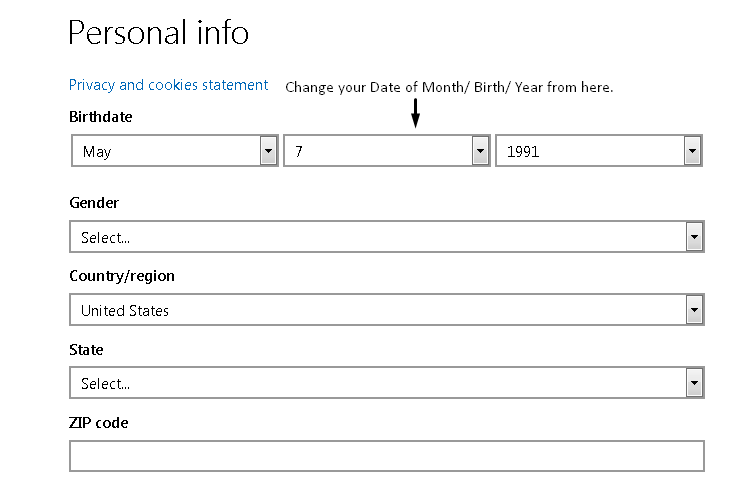
Task: Click the arrow button of the year selector
Action: coord(692,152)
